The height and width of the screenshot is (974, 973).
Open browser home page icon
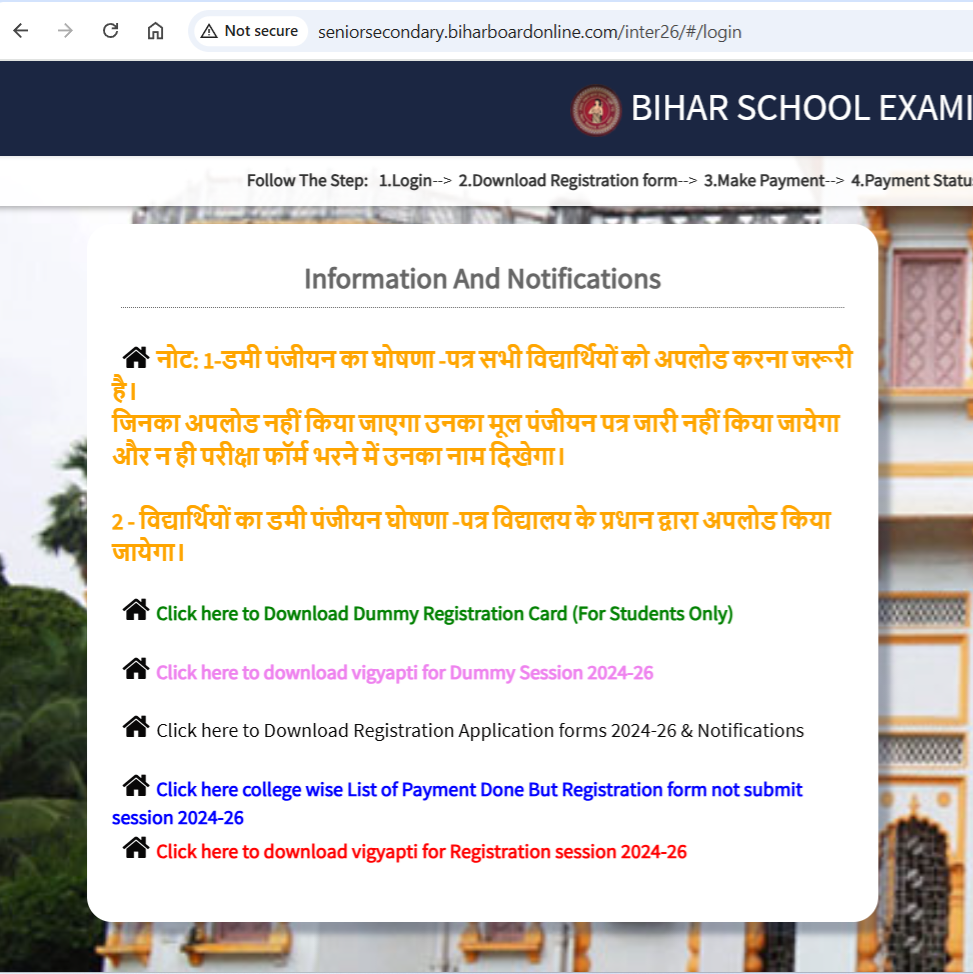click(155, 31)
